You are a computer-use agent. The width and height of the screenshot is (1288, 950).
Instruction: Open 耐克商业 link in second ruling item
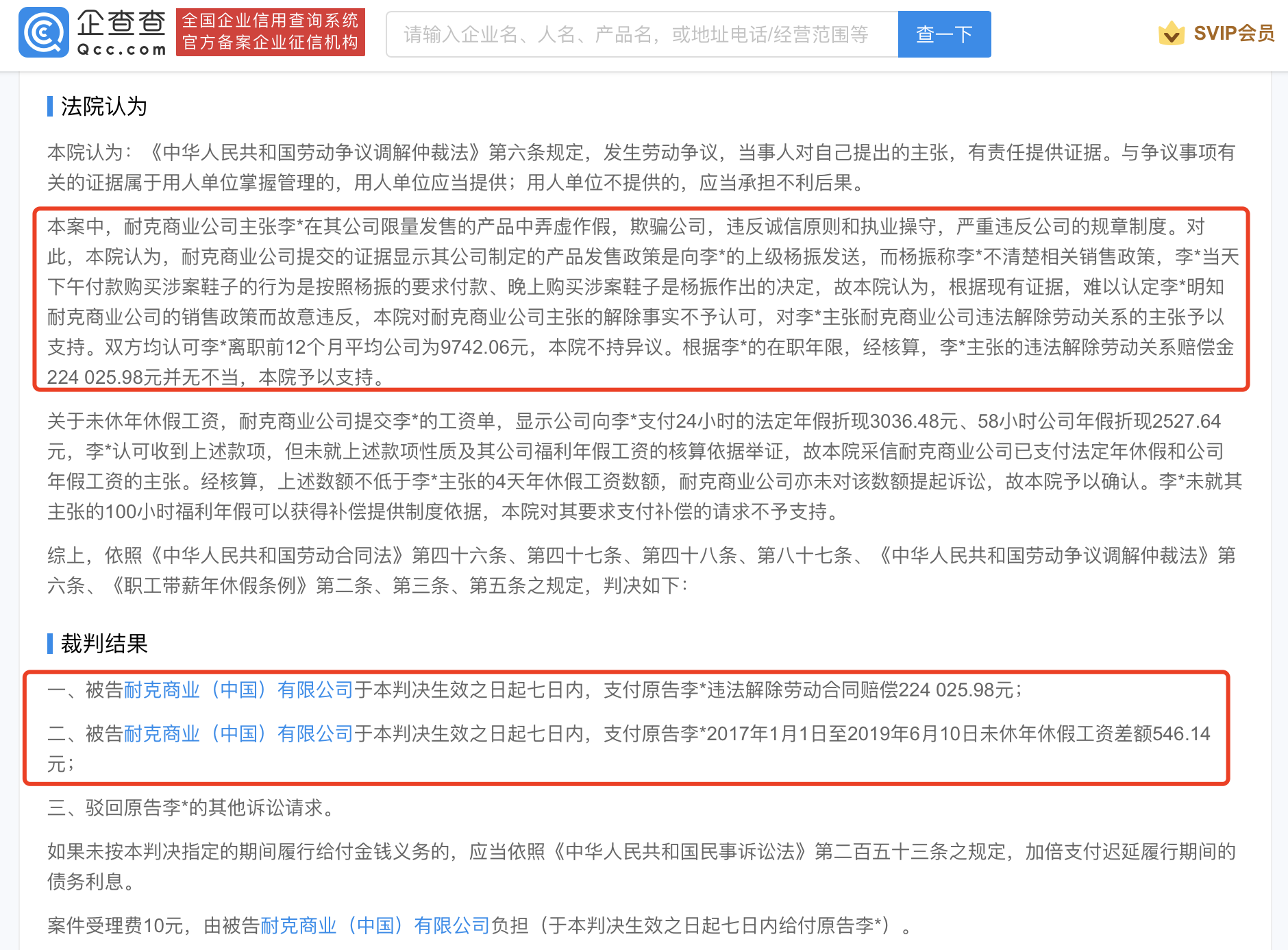tap(238, 733)
